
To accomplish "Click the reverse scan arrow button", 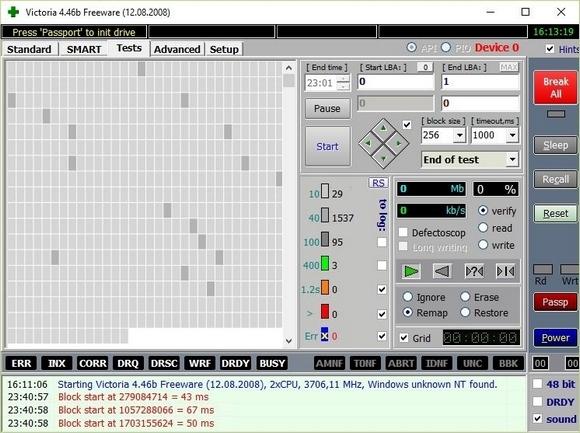I will click(442, 271).
